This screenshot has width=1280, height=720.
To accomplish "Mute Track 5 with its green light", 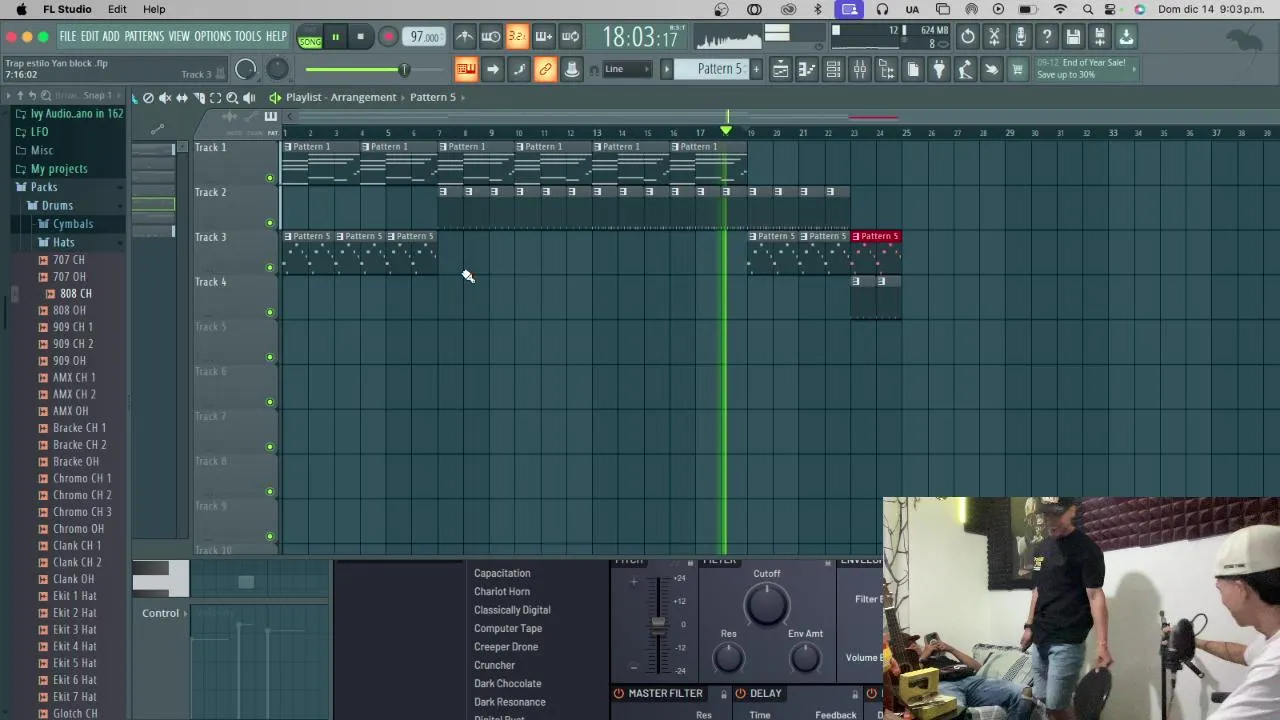I will pyautogui.click(x=270, y=357).
